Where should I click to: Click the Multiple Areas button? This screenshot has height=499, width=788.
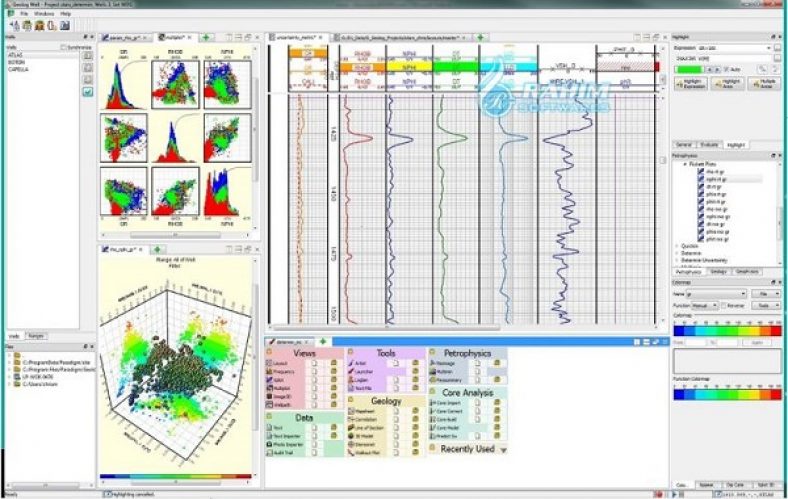[765, 84]
